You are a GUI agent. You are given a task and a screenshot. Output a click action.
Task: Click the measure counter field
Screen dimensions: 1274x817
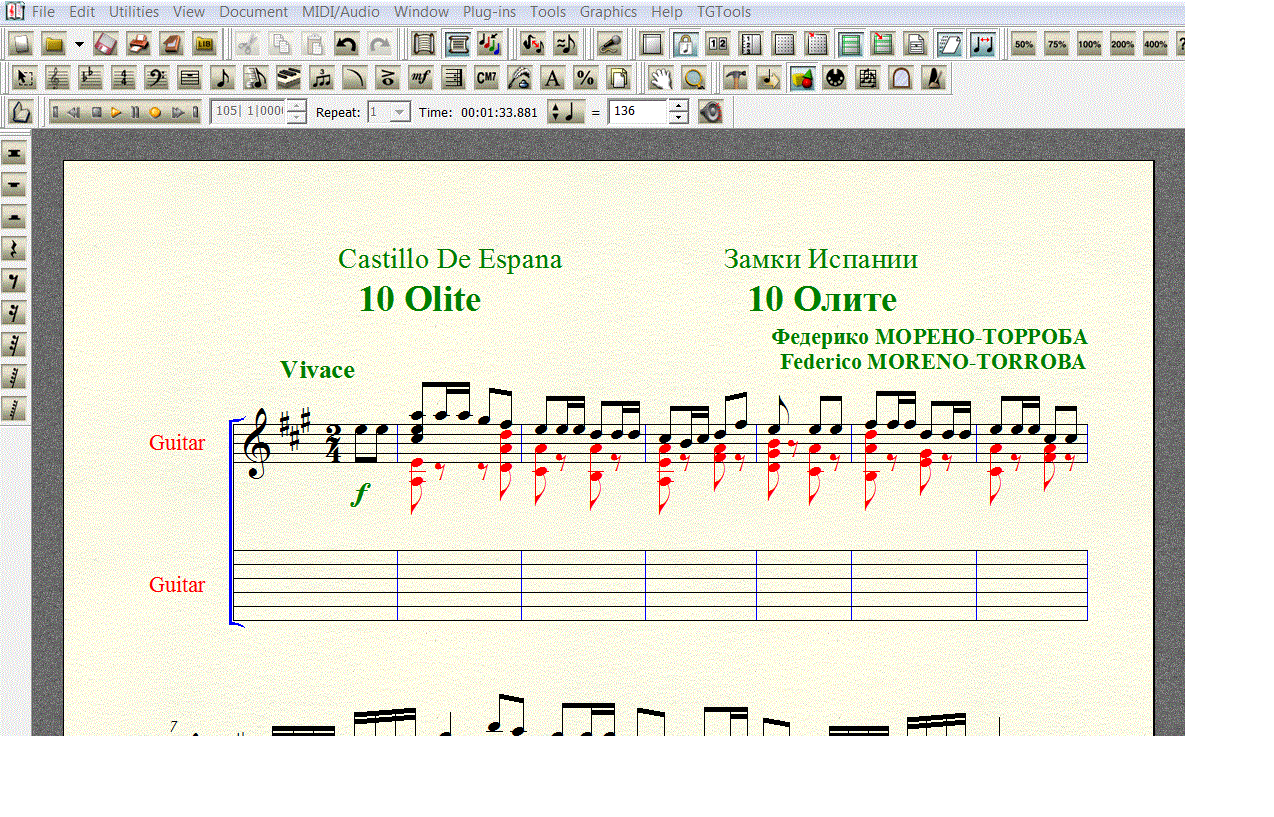pyautogui.click(x=249, y=112)
